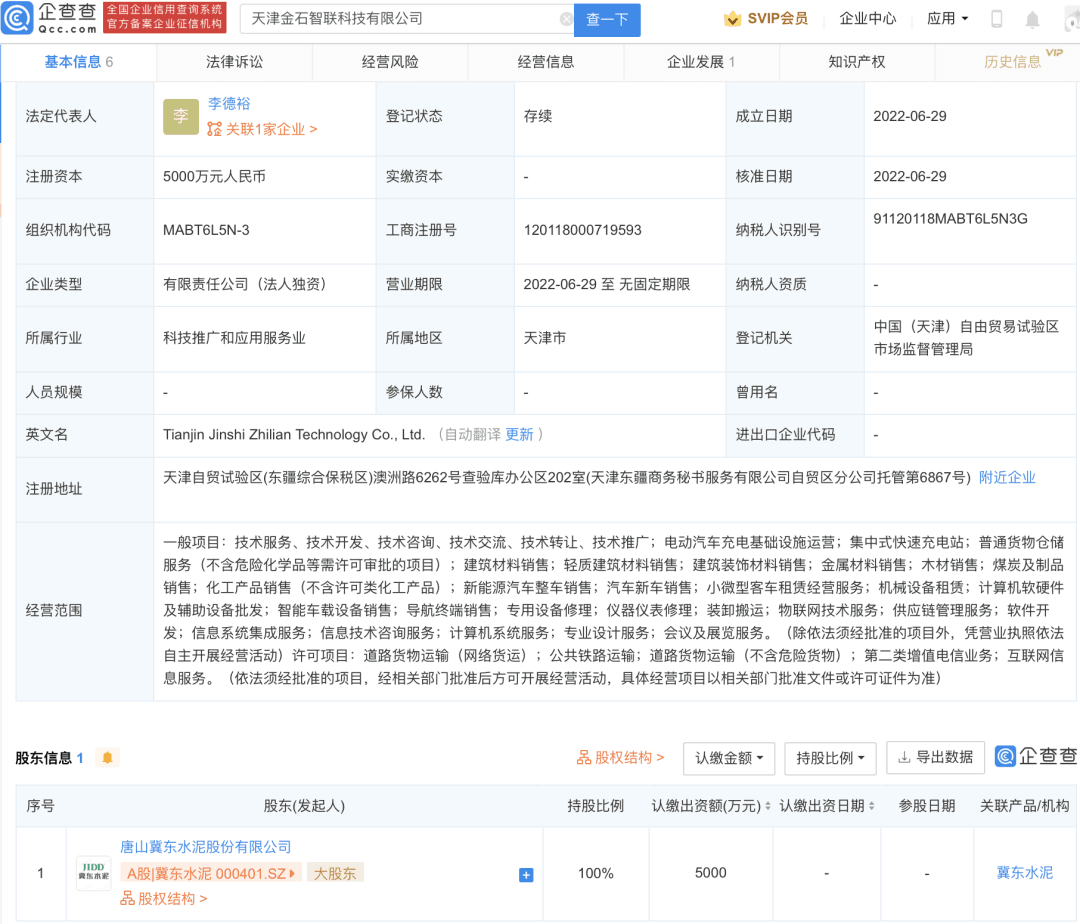
Task: Click the company name search input field
Action: point(400,19)
